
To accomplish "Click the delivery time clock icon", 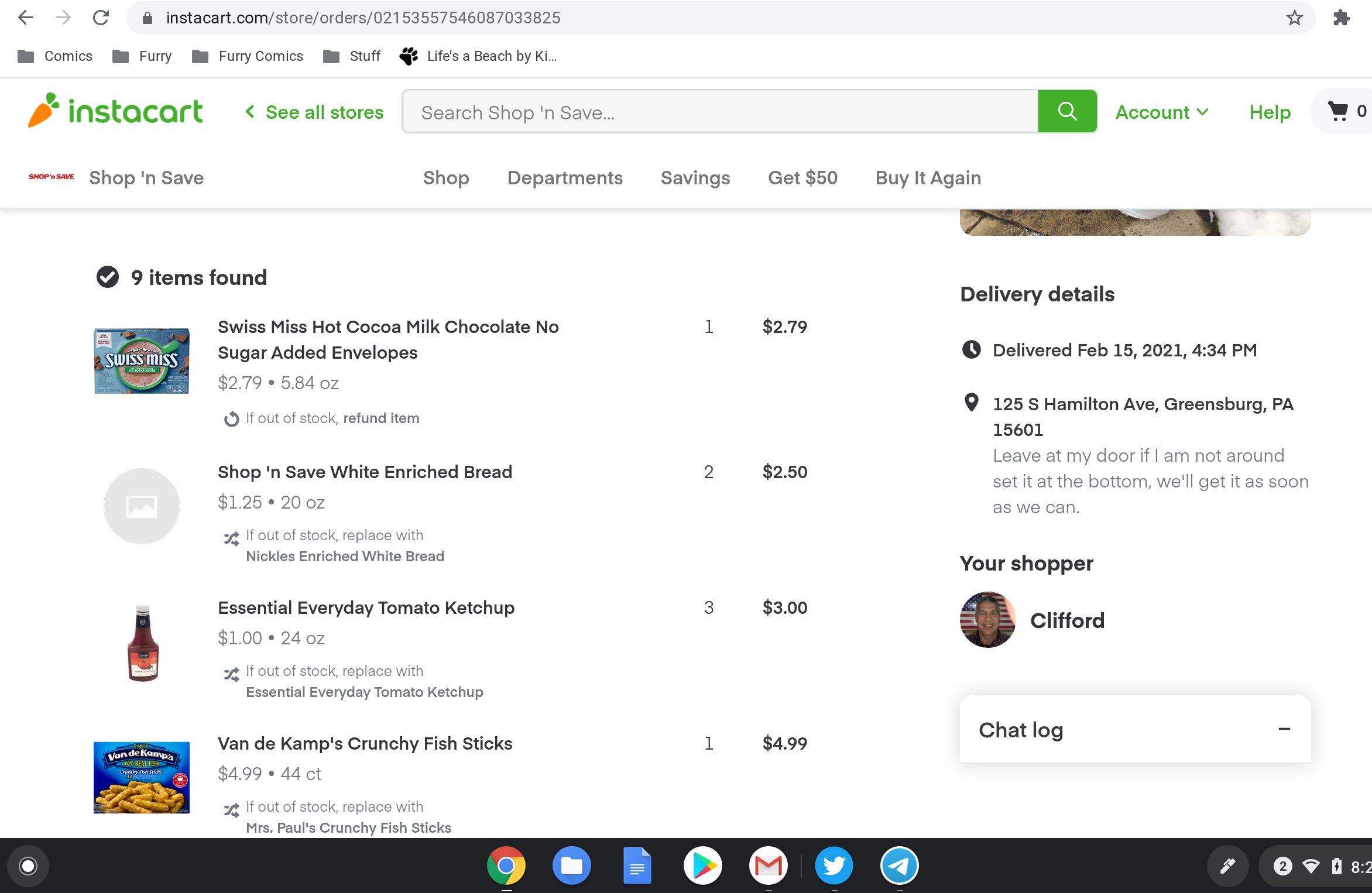I will 972,350.
